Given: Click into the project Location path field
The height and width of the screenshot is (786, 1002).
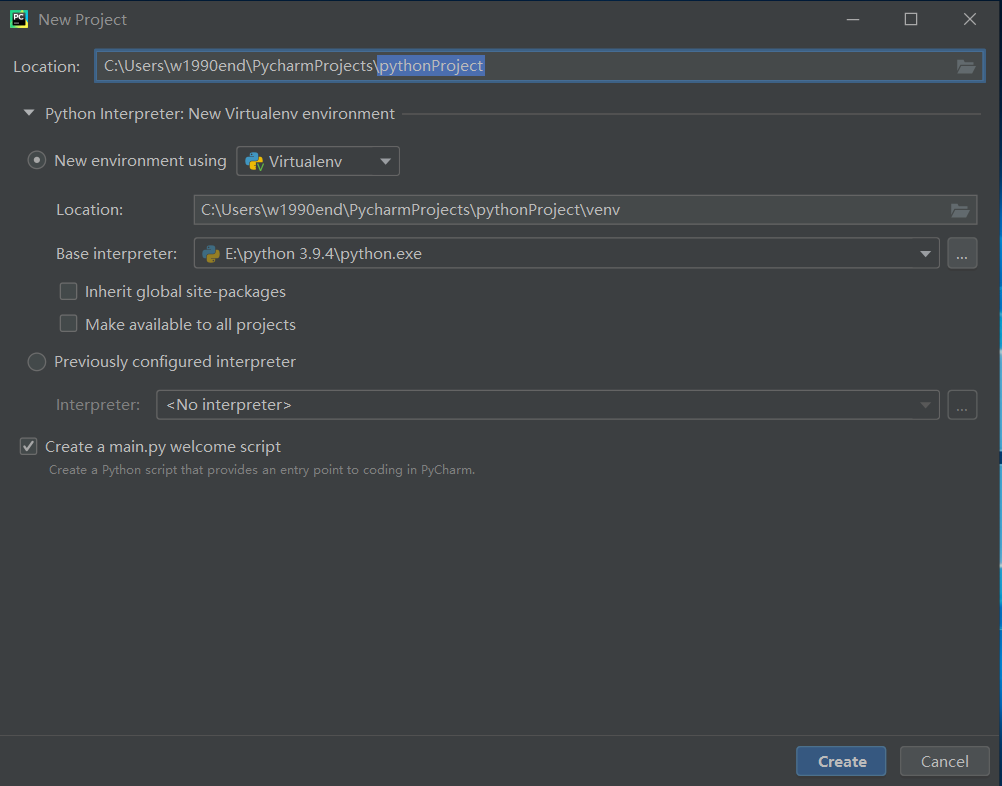Looking at the screenshot, I should tap(539, 66).
